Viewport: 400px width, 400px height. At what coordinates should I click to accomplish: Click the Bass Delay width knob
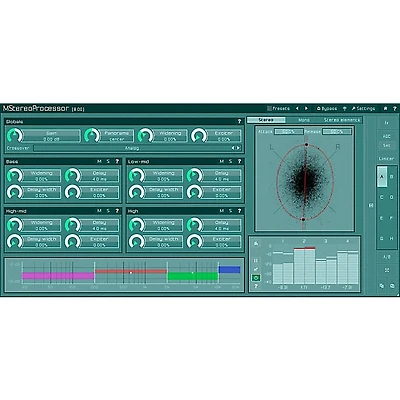15,192
